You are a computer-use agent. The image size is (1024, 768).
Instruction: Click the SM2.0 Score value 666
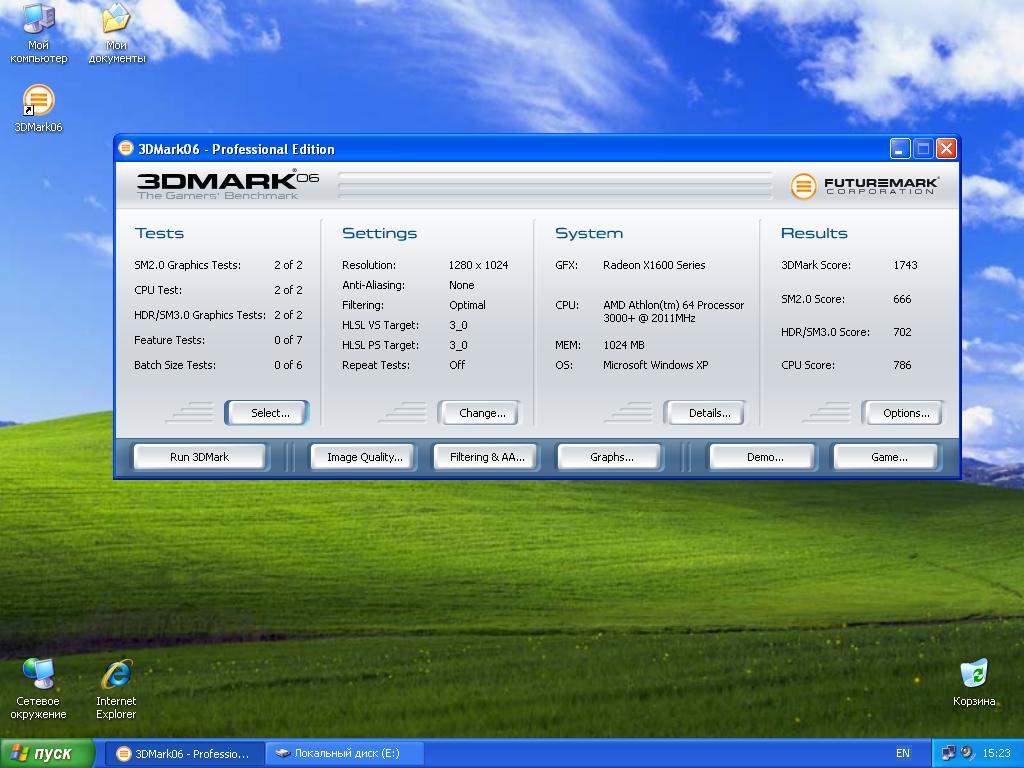(x=902, y=299)
